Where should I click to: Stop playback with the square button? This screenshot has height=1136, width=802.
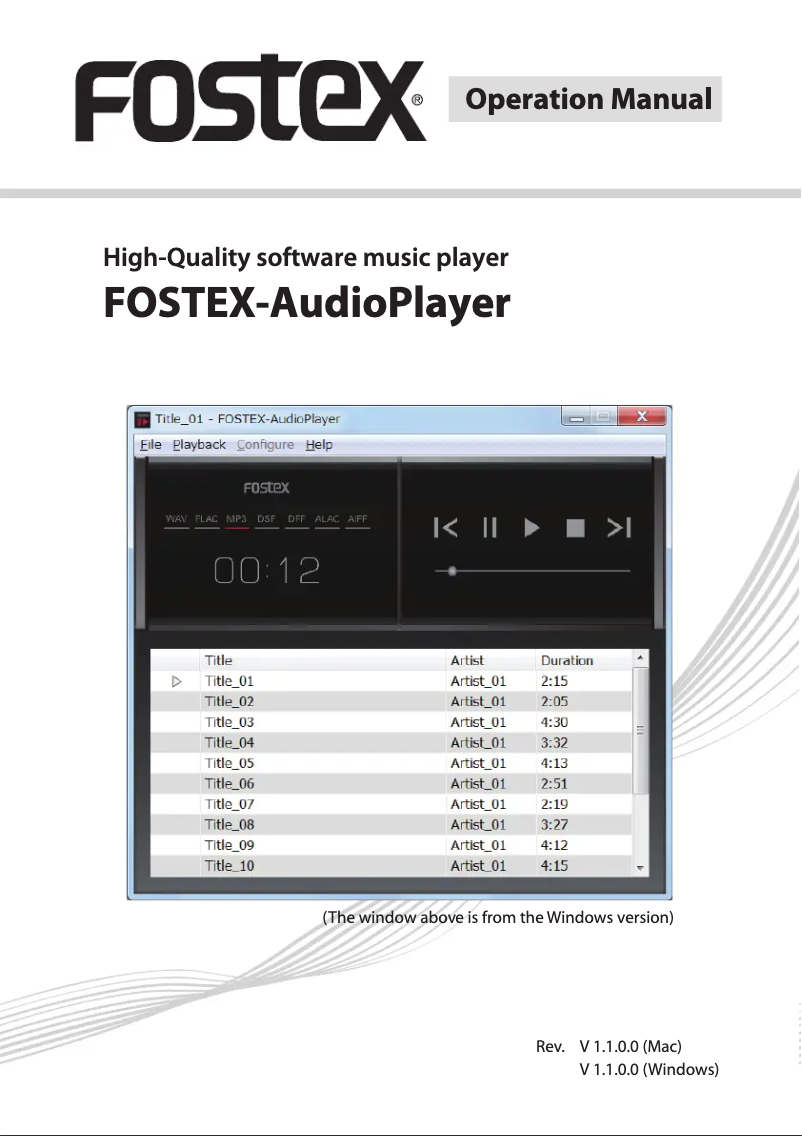575,528
